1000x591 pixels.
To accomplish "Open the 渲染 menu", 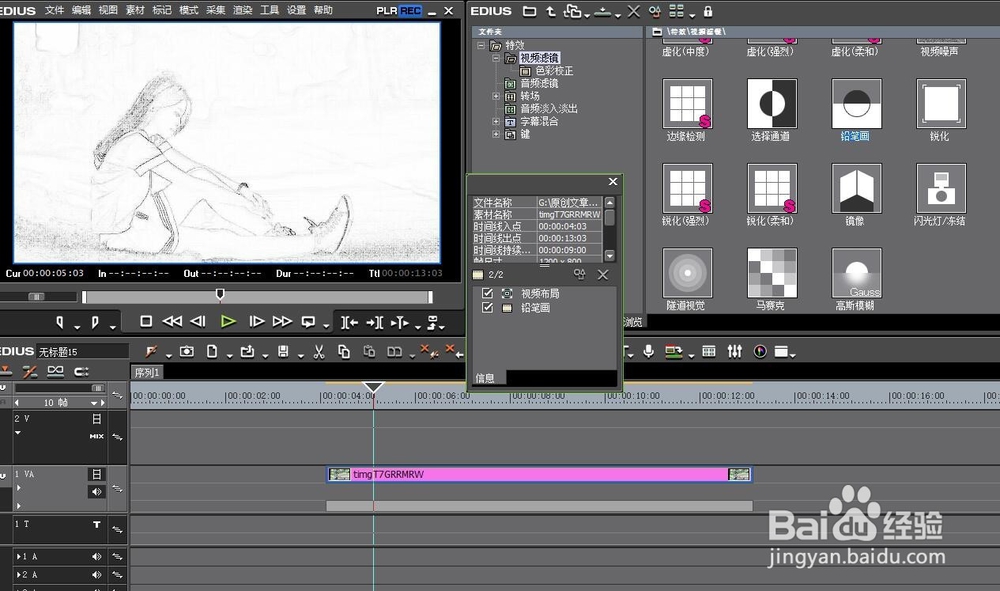I will [242, 10].
